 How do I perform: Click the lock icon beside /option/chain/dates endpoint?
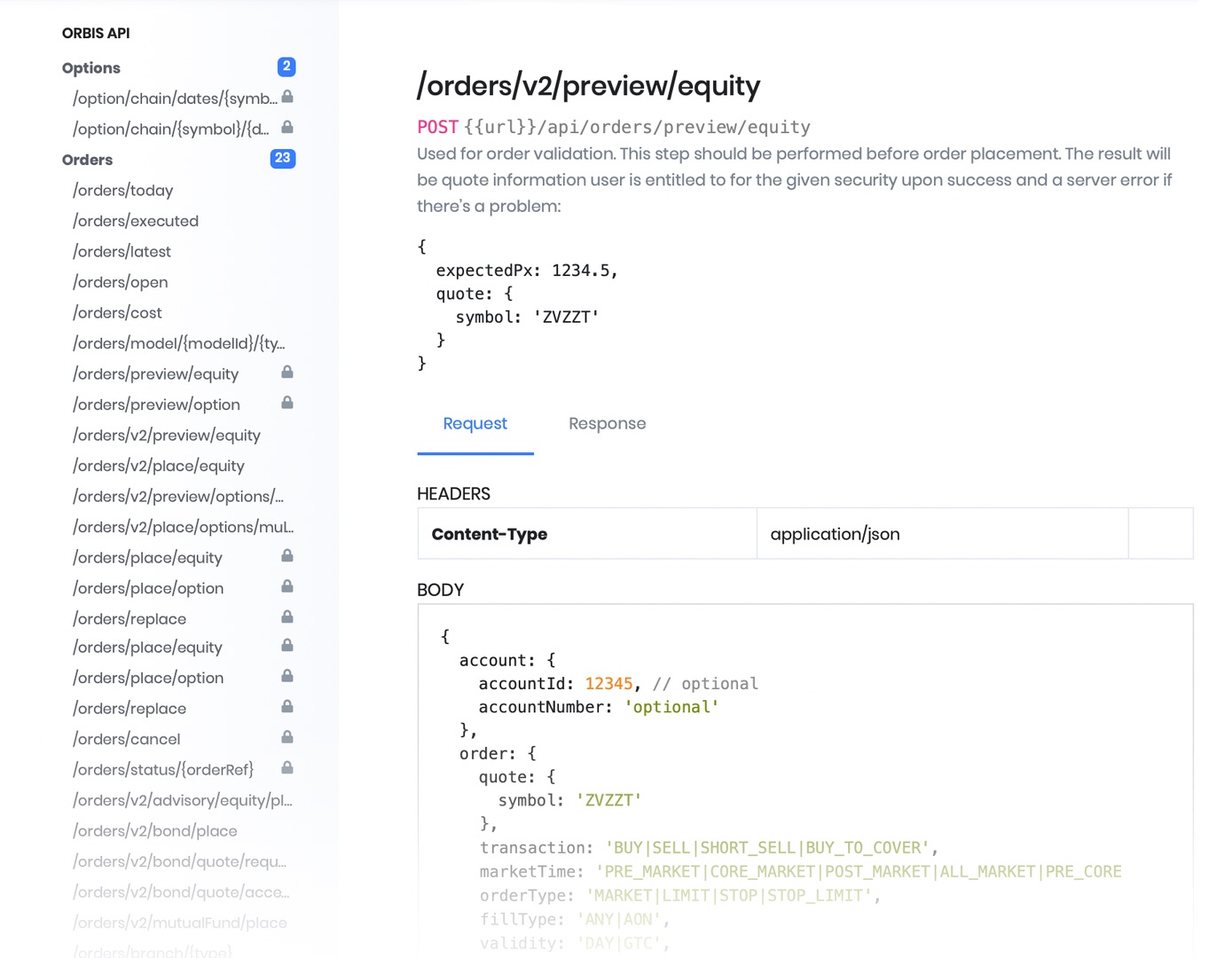(x=287, y=97)
